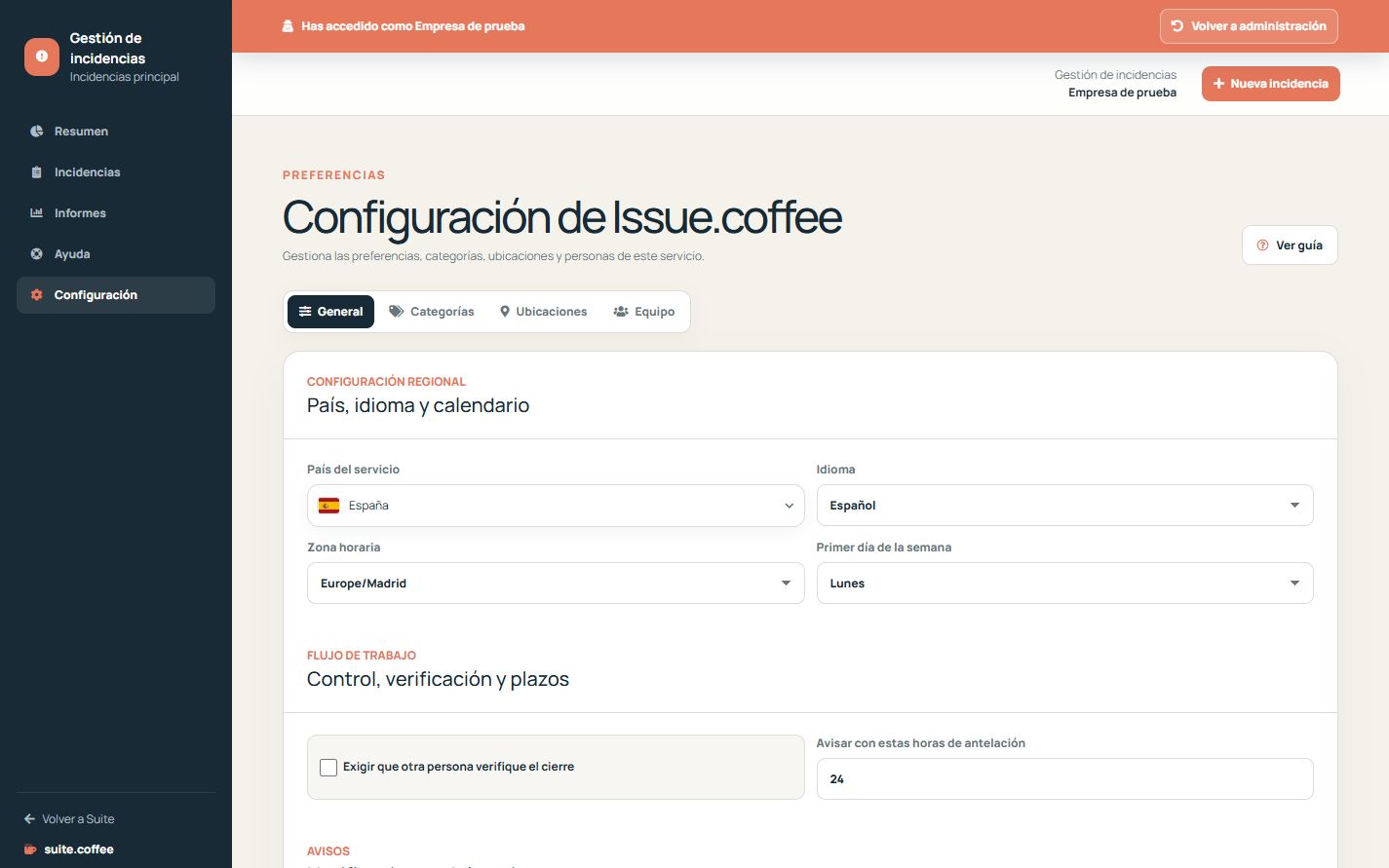
Task: Click the PREFERENCIAS label text
Action: click(x=333, y=175)
